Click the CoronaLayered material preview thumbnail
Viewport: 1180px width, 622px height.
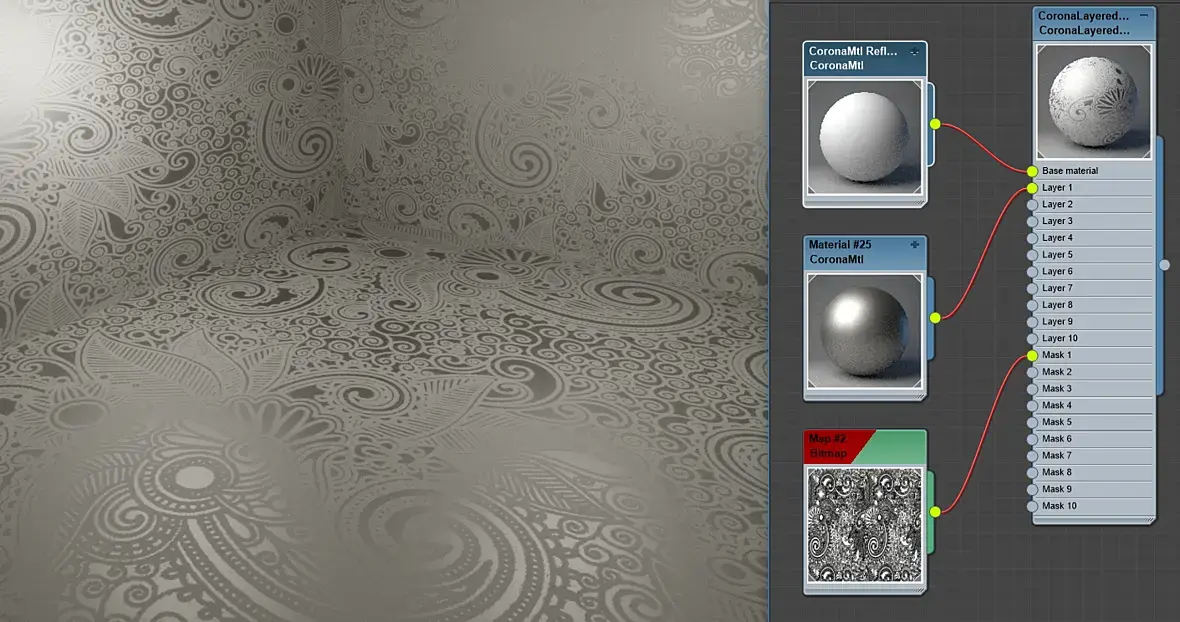(1093, 102)
